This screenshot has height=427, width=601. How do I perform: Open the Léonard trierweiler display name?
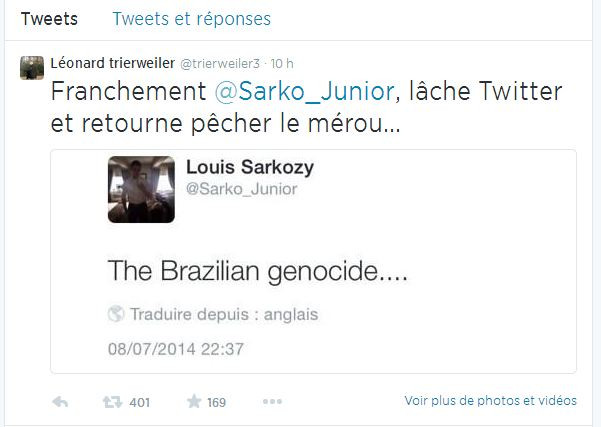(x=113, y=63)
